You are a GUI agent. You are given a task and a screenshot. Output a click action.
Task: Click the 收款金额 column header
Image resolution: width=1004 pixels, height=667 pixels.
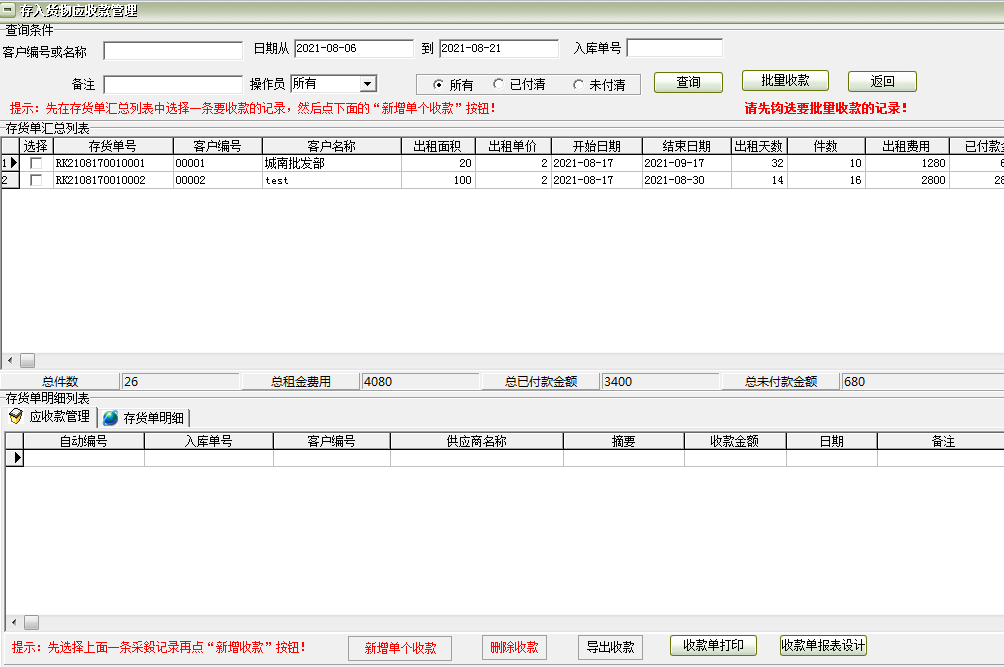(x=735, y=441)
